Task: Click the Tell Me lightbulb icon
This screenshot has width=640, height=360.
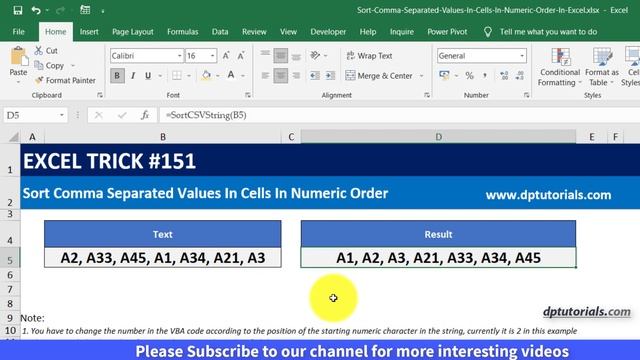Action: point(487,32)
